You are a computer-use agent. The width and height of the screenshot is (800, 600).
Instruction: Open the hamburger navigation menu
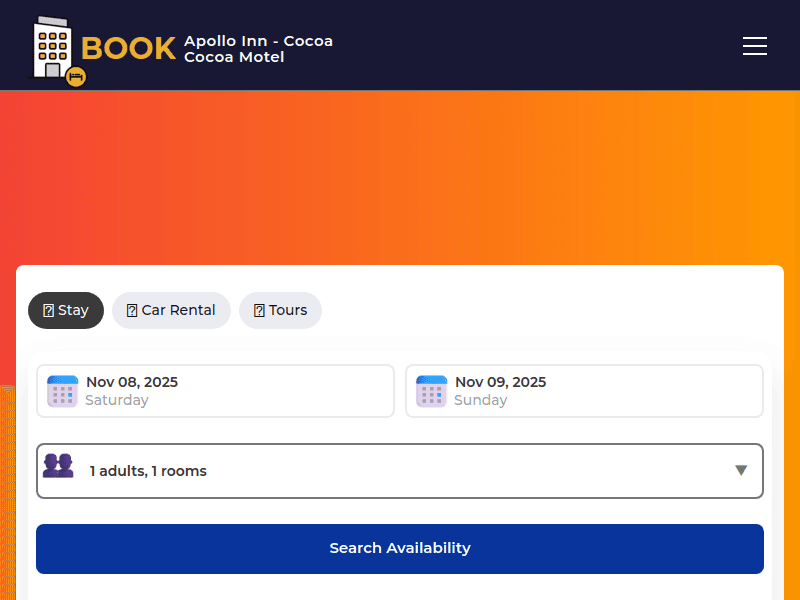click(x=755, y=46)
